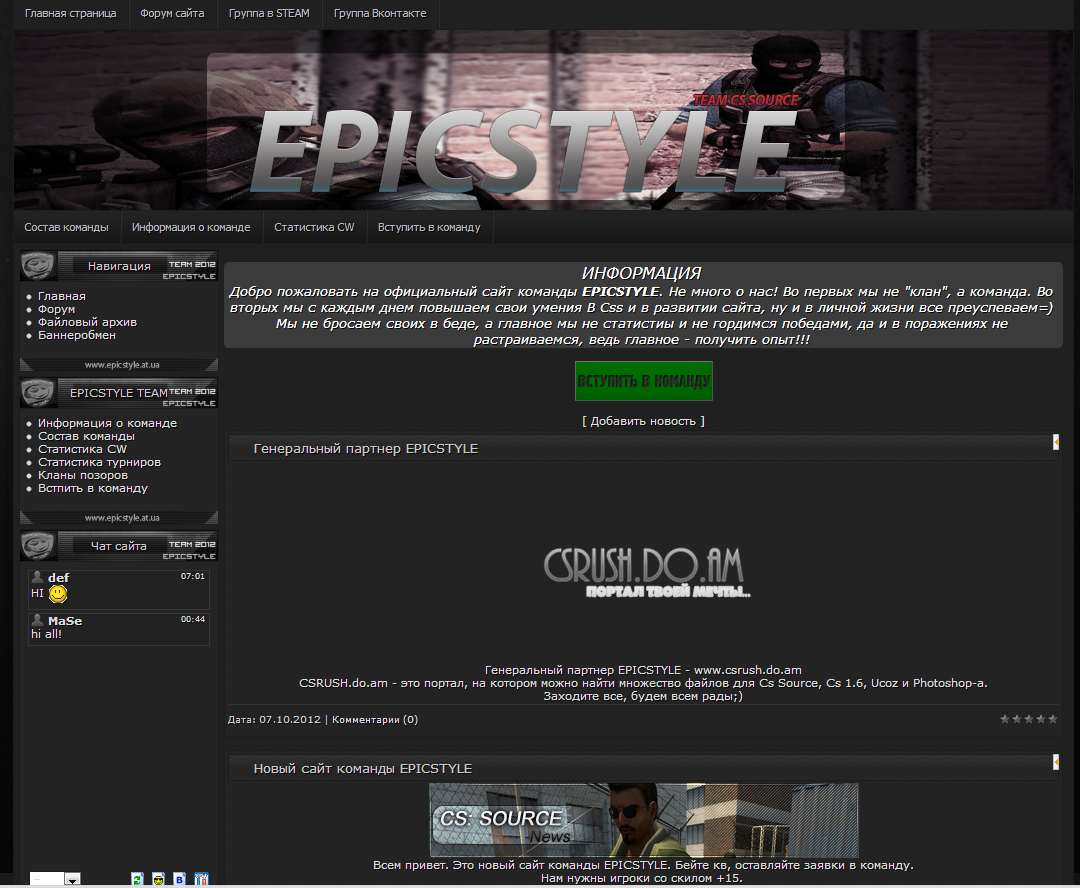Go to Форум in Навигация sidebar
This screenshot has height=888, width=1080.
[56, 309]
